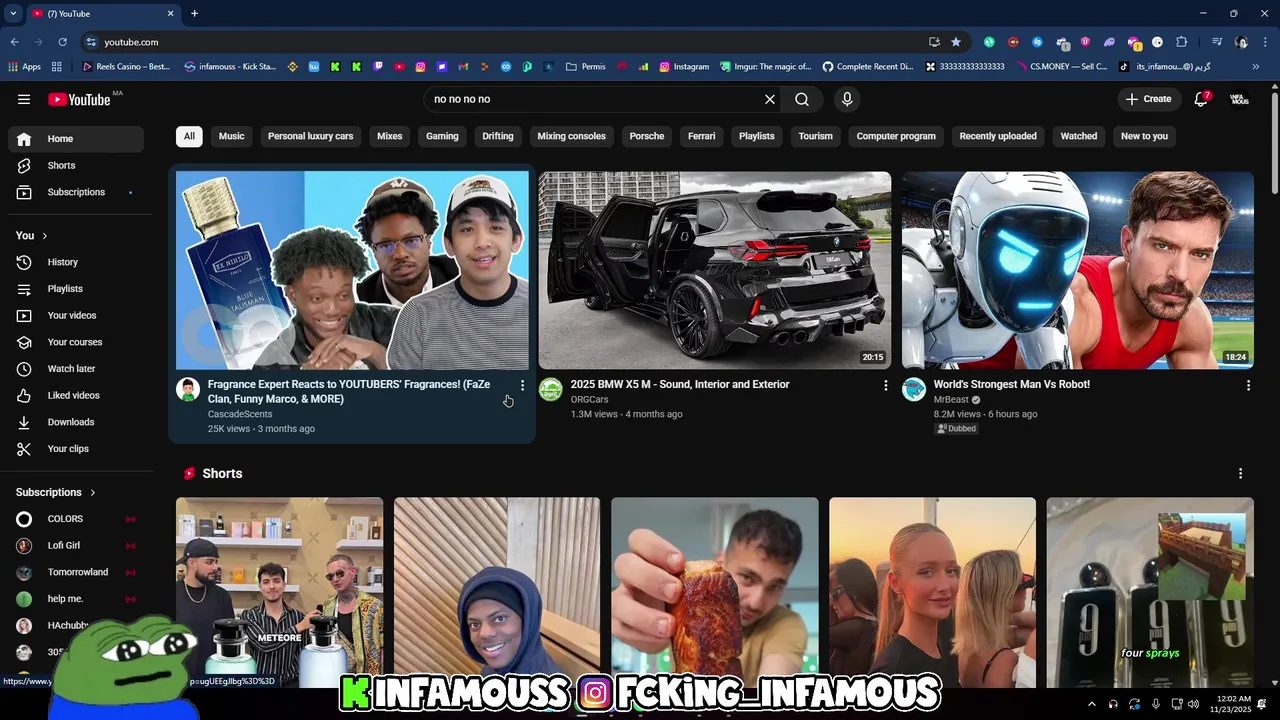
Task: Select the Playlists filter chip
Action: pyautogui.click(x=757, y=136)
